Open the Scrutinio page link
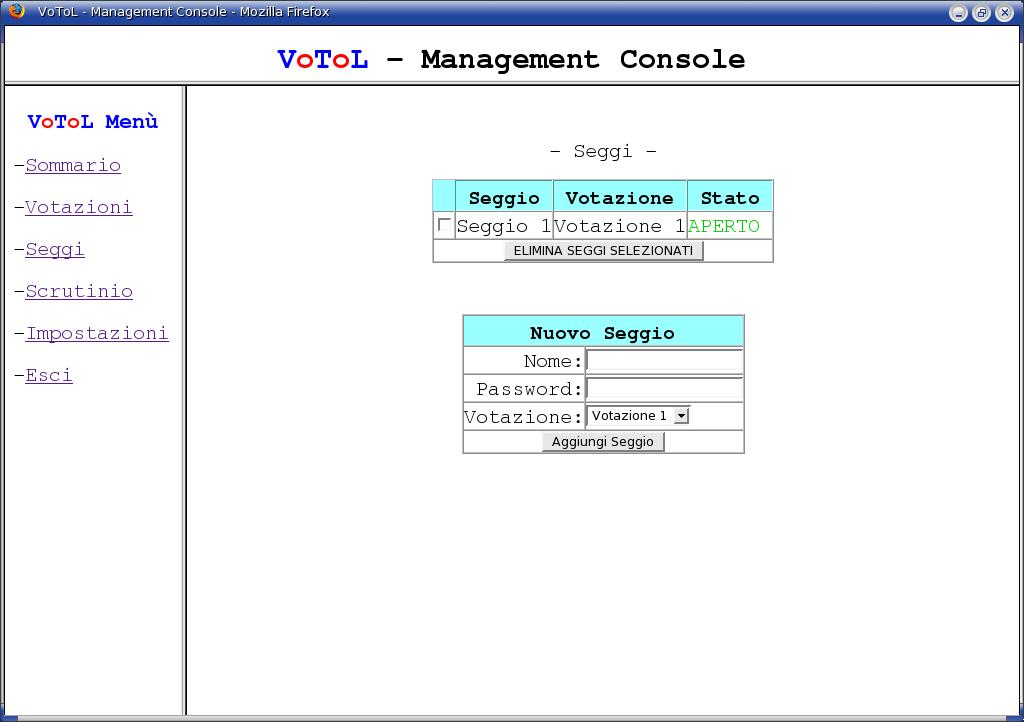This screenshot has height=722, width=1024. coord(79,291)
